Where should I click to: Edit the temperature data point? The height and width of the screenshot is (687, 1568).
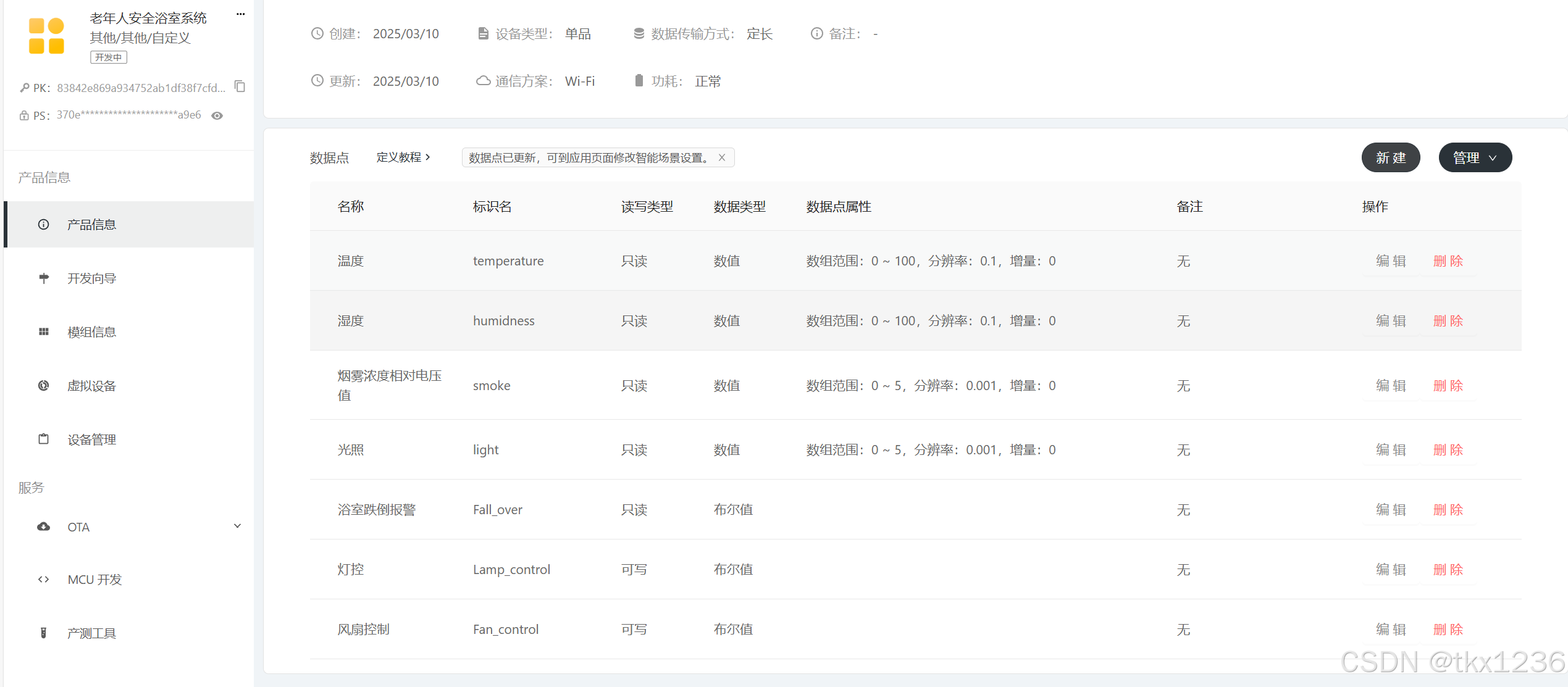click(x=1390, y=261)
